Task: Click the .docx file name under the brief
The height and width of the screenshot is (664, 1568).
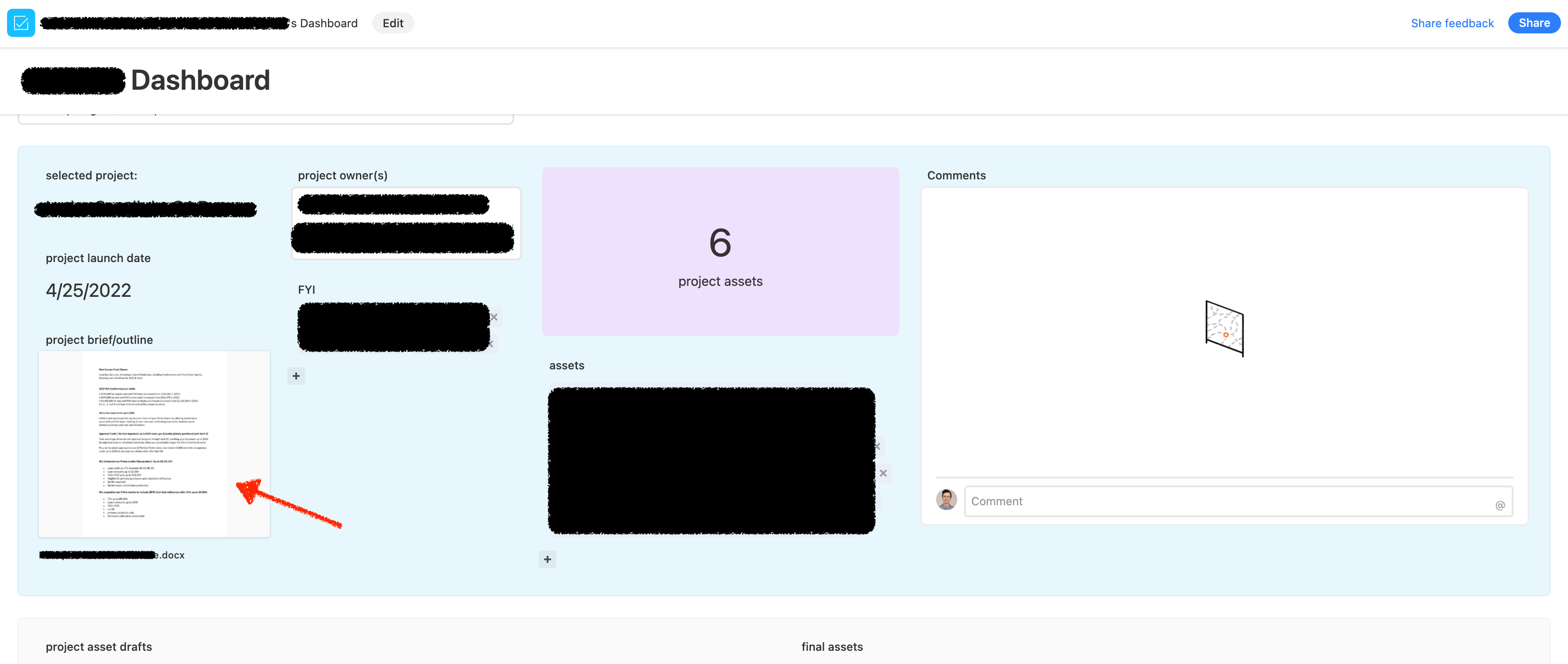Action: coord(112,555)
